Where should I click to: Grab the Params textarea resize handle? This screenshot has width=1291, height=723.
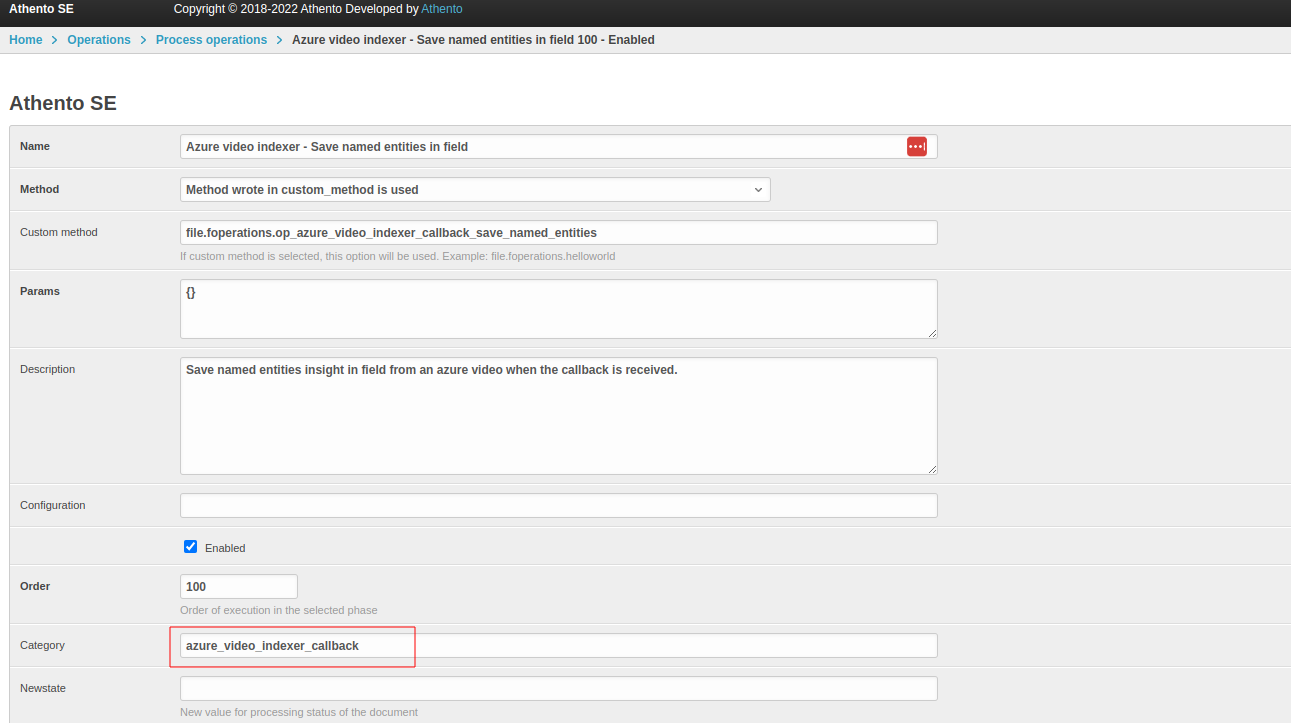(x=932, y=333)
